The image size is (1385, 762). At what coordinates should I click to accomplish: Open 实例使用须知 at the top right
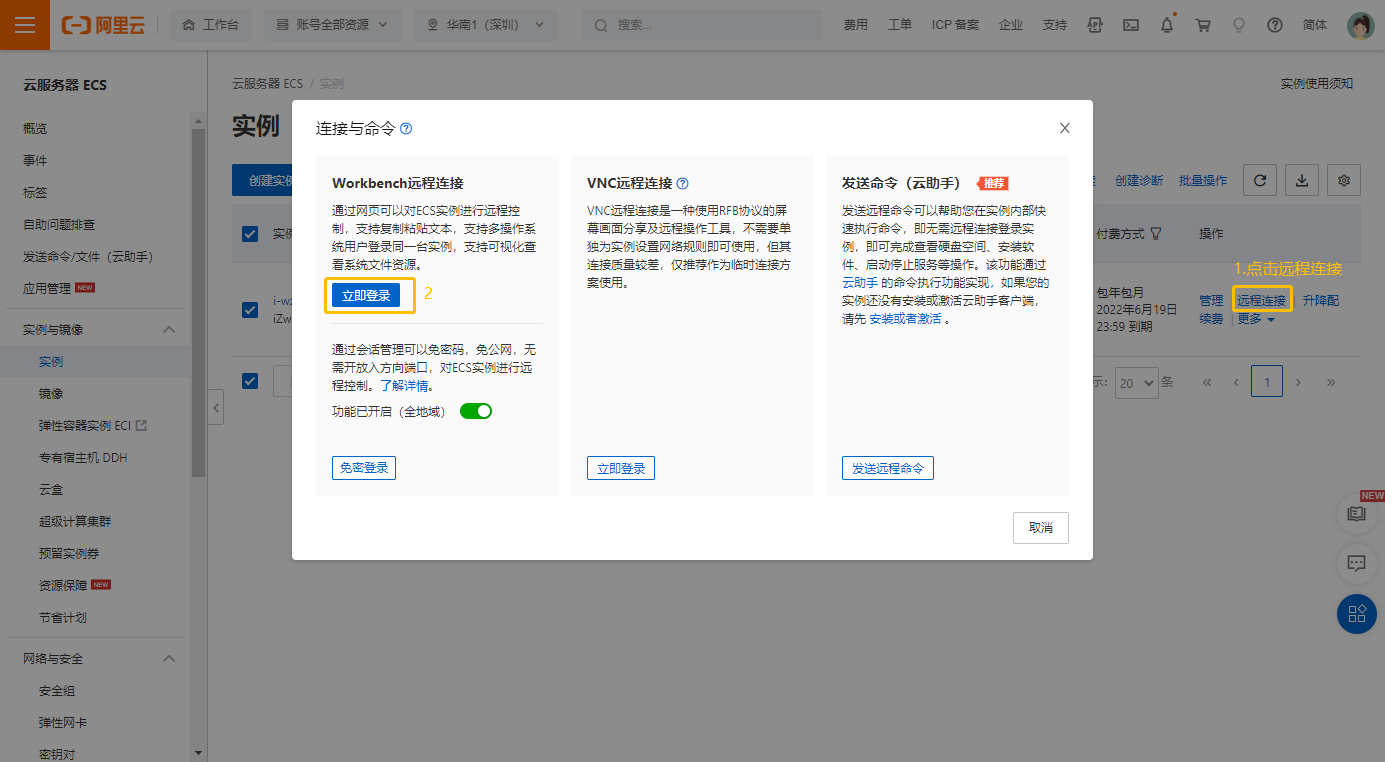[x=1317, y=84]
